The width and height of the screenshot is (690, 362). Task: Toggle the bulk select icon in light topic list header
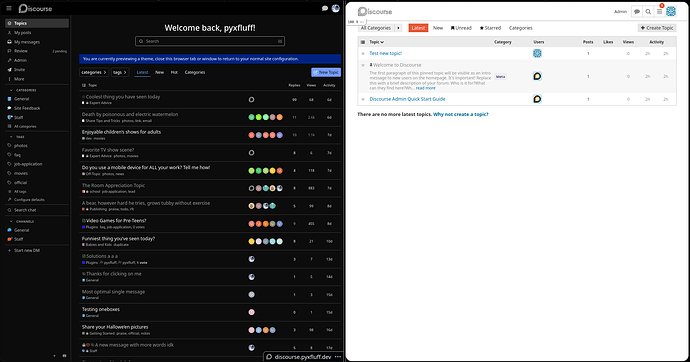363,42
